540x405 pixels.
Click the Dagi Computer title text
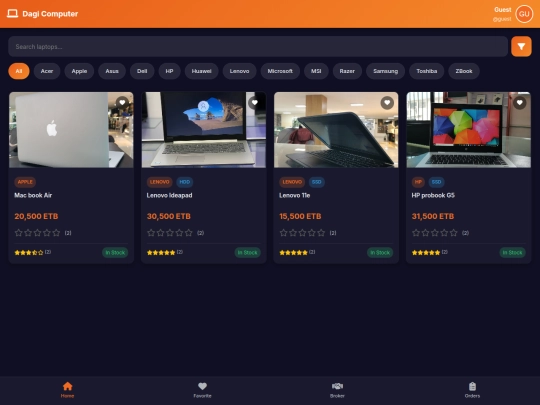(50, 14)
